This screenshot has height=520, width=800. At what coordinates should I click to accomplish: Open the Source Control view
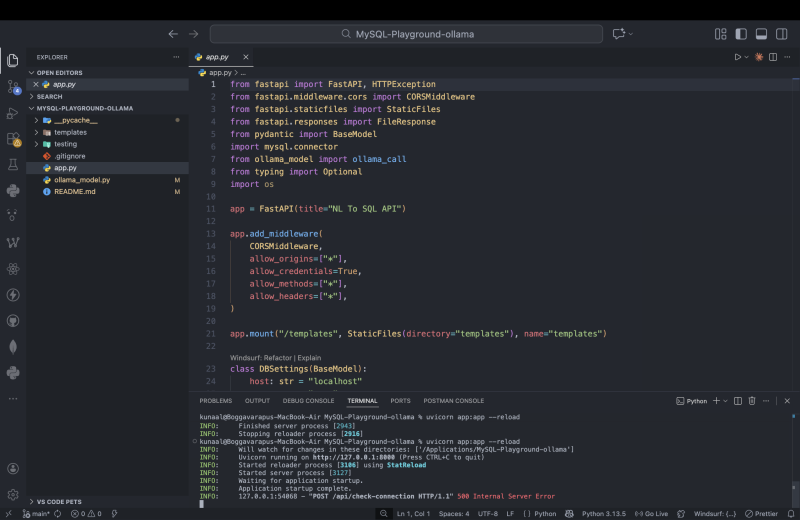click(x=13, y=86)
